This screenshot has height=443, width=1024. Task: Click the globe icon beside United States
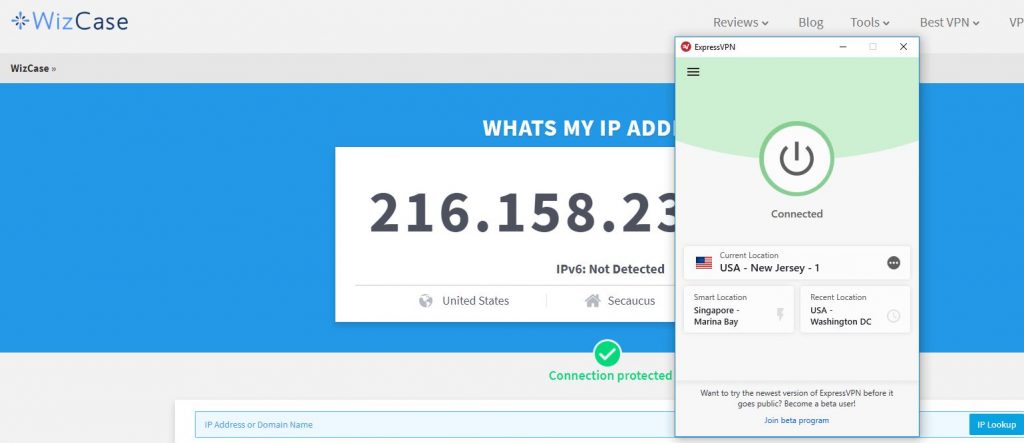tap(426, 301)
